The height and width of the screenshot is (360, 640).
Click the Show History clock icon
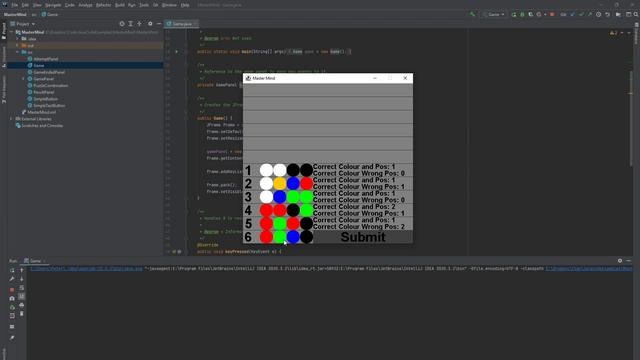[x=598, y=14]
